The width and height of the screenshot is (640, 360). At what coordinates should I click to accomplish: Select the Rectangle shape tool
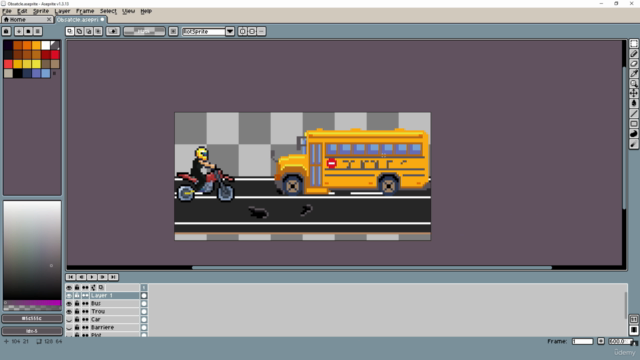tap(633, 124)
